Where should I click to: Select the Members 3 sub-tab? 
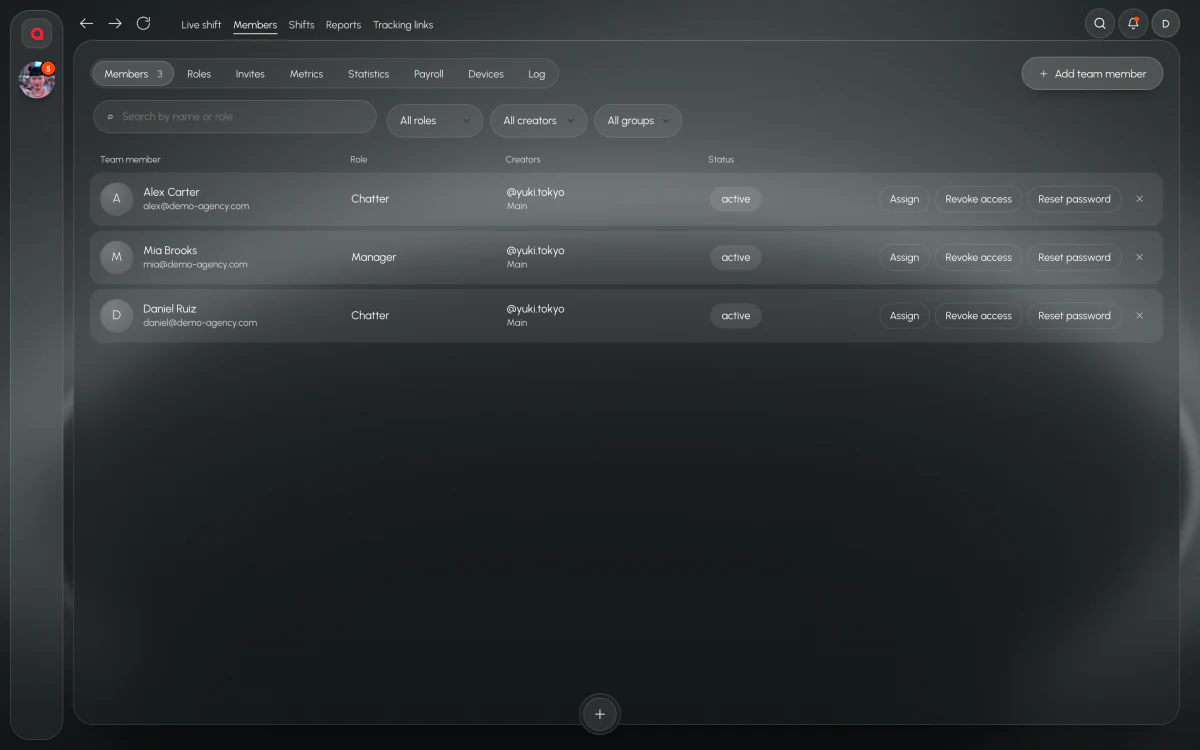coord(133,74)
